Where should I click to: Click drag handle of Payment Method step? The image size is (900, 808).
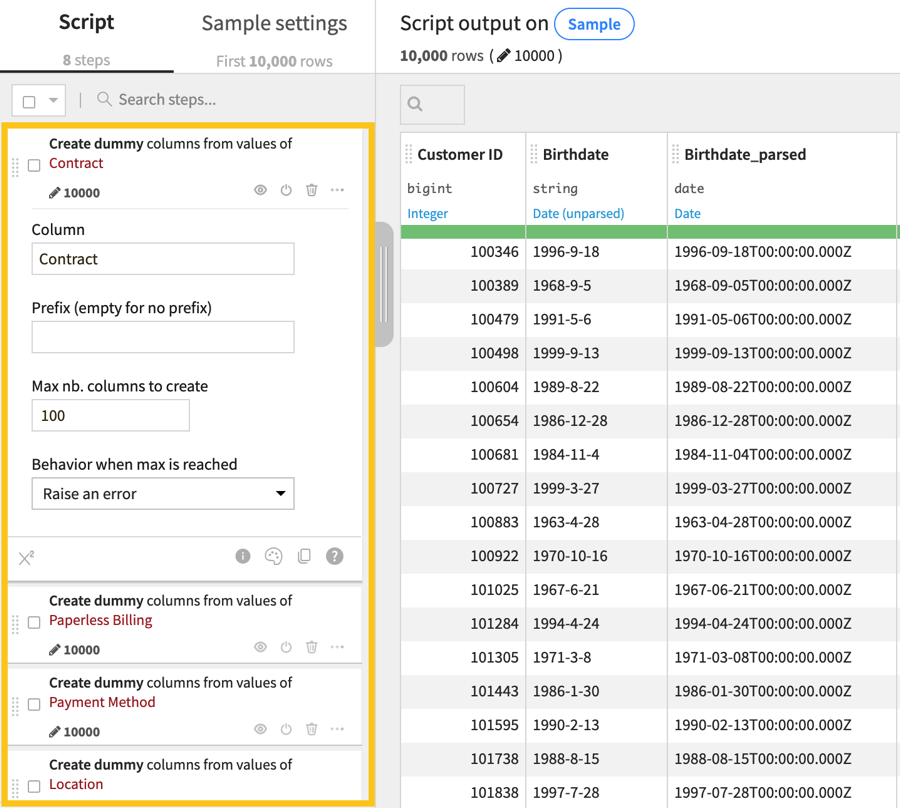coord(15,706)
